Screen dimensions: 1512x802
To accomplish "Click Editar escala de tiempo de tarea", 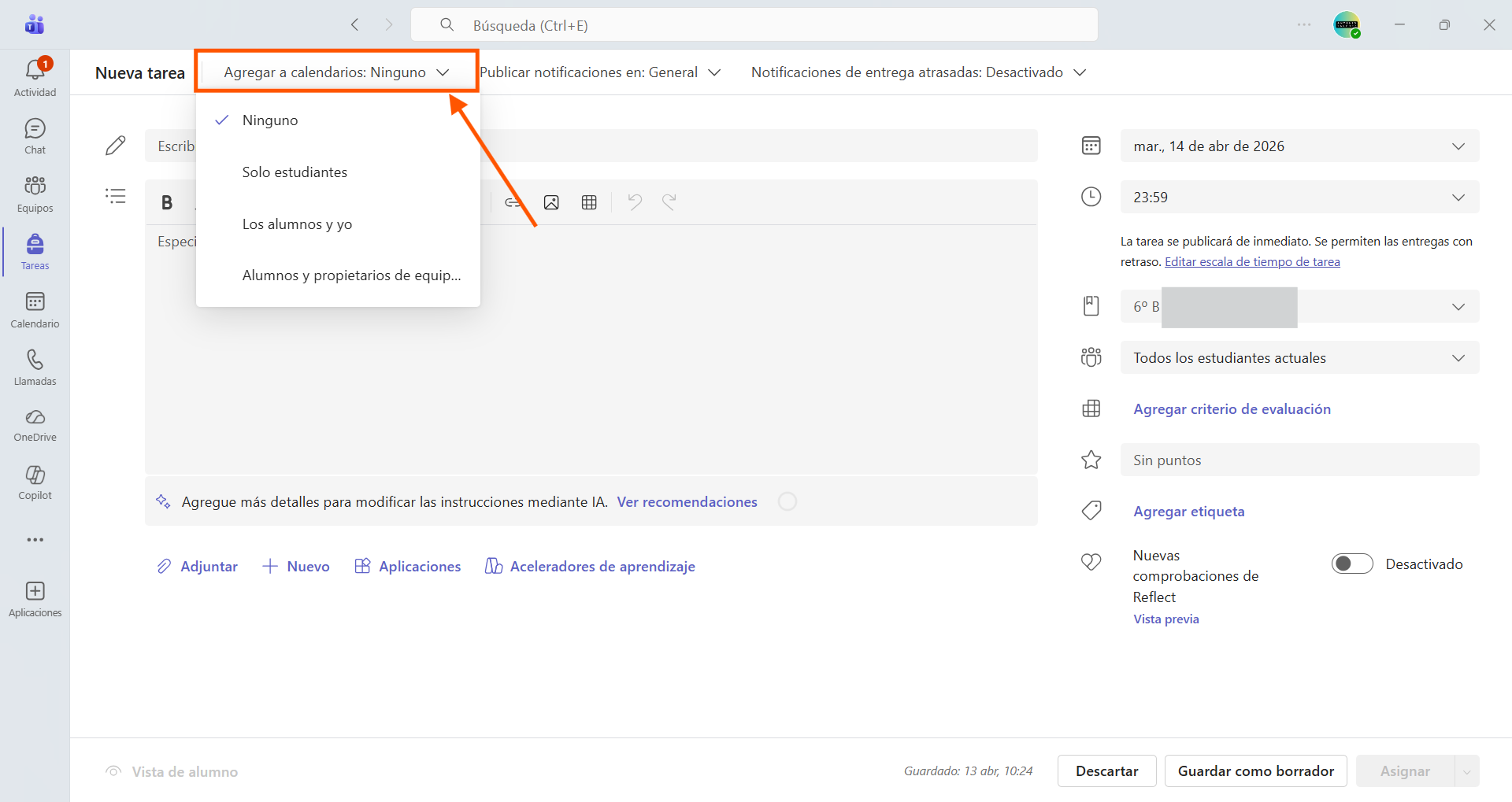I will [x=1252, y=262].
